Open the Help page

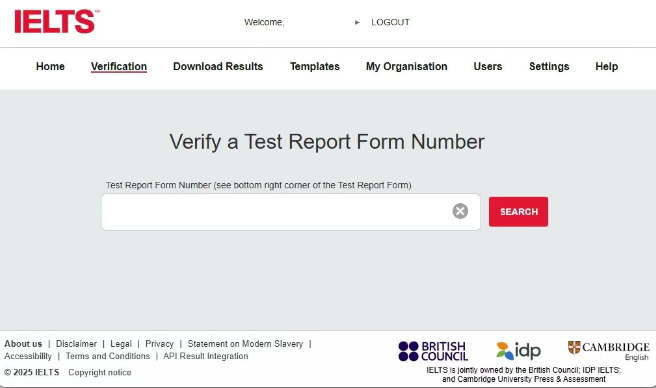coord(607,67)
